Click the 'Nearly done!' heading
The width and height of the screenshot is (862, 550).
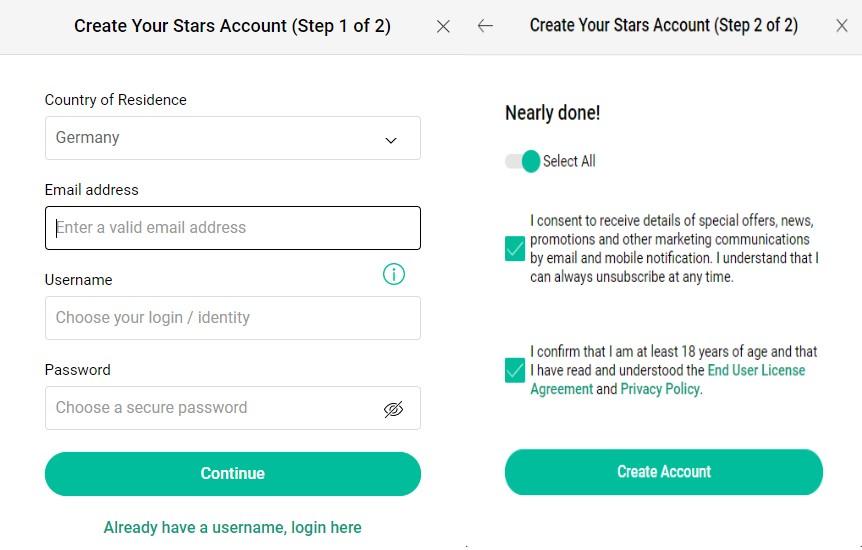(x=552, y=113)
